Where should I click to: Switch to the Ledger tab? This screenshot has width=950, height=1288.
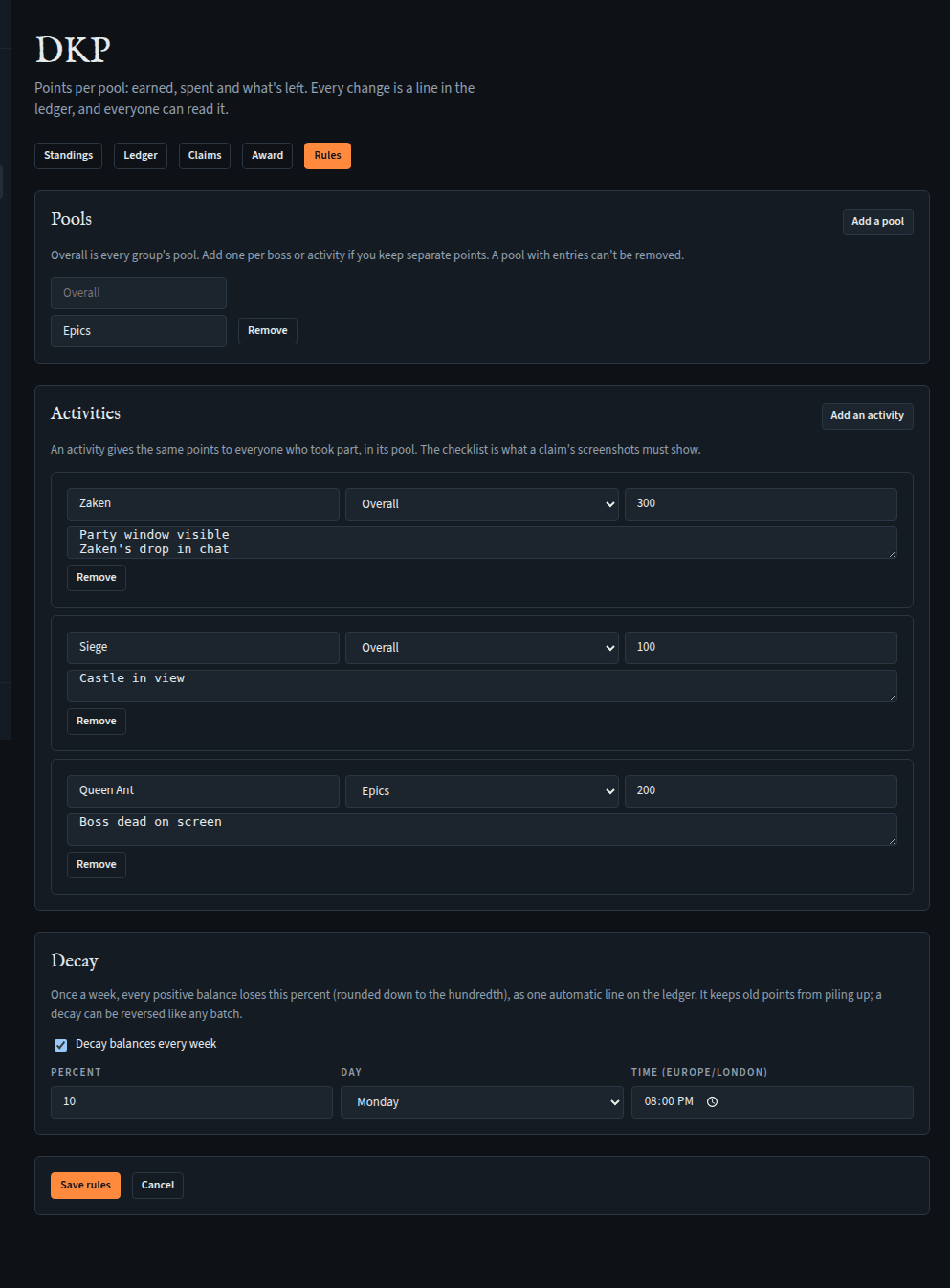click(141, 156)
